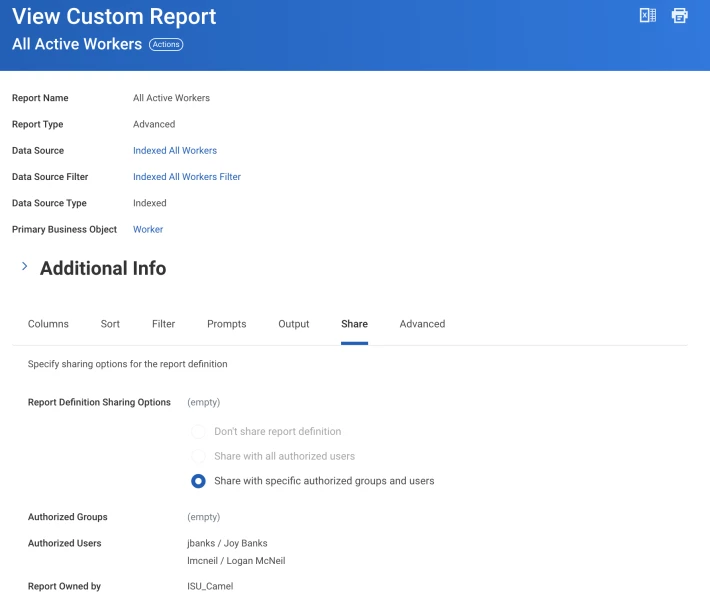Click authorized user lmcneil / Logan McNeil
The image size is (710, 603).
236,561
